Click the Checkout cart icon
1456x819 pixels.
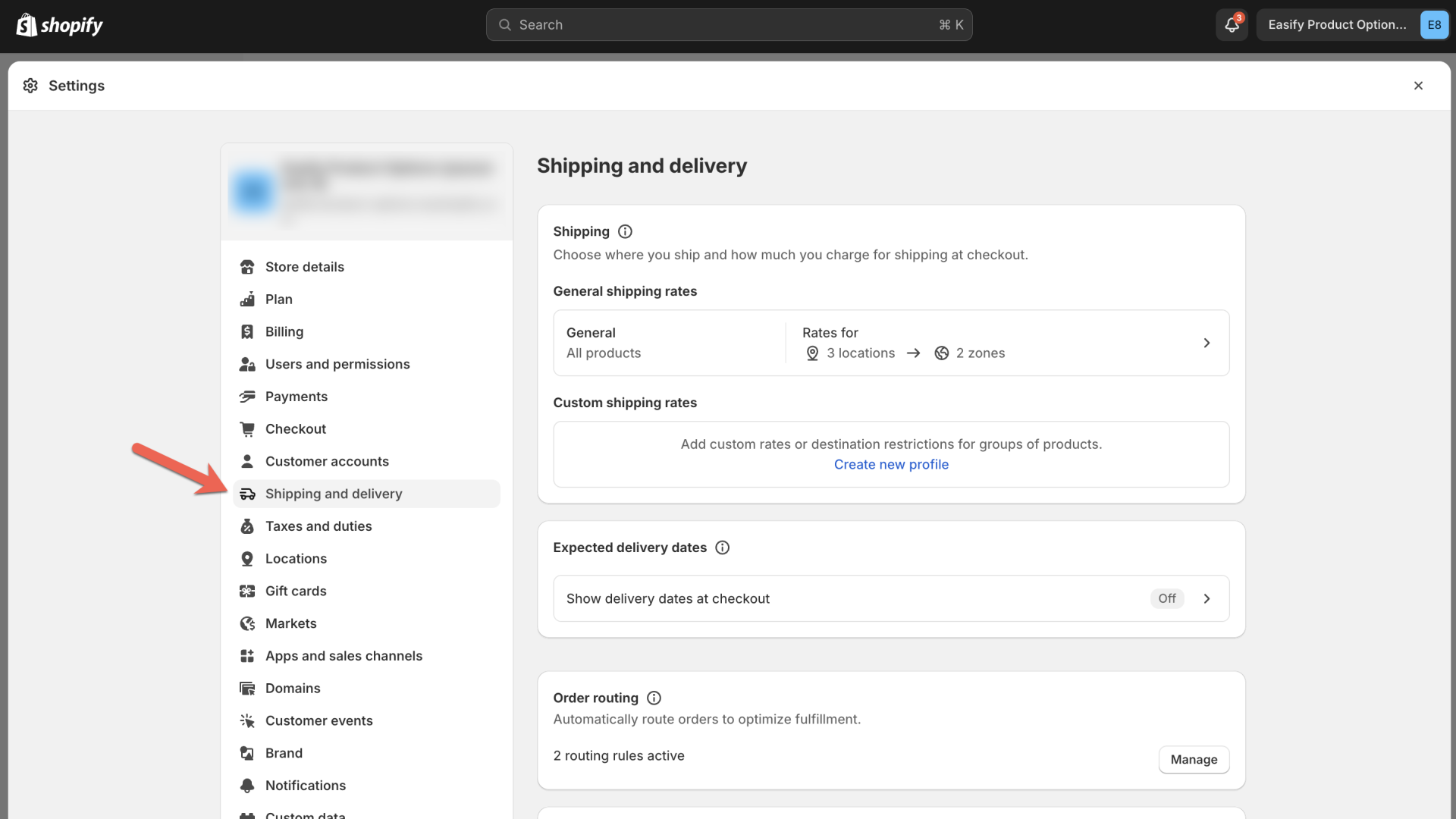(x=247, y=428)
